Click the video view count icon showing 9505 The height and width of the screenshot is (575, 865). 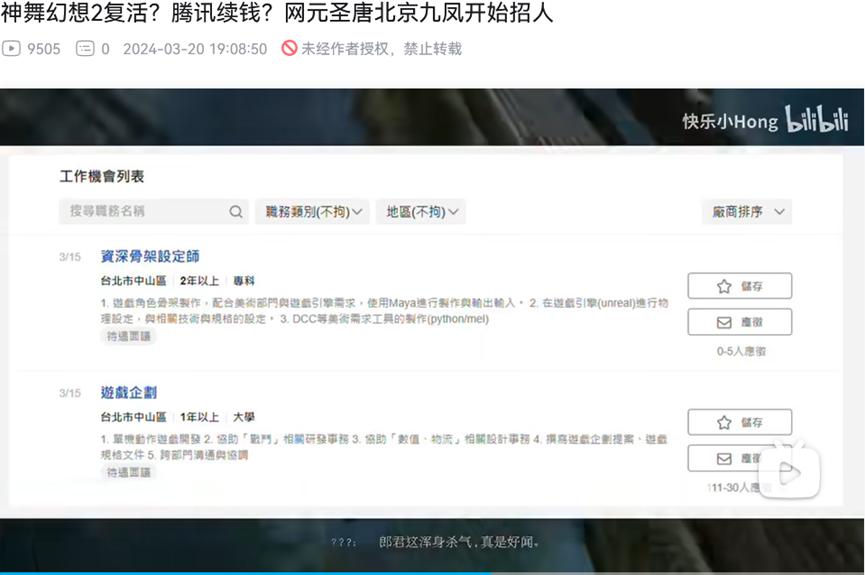click(x=11, y=49)
